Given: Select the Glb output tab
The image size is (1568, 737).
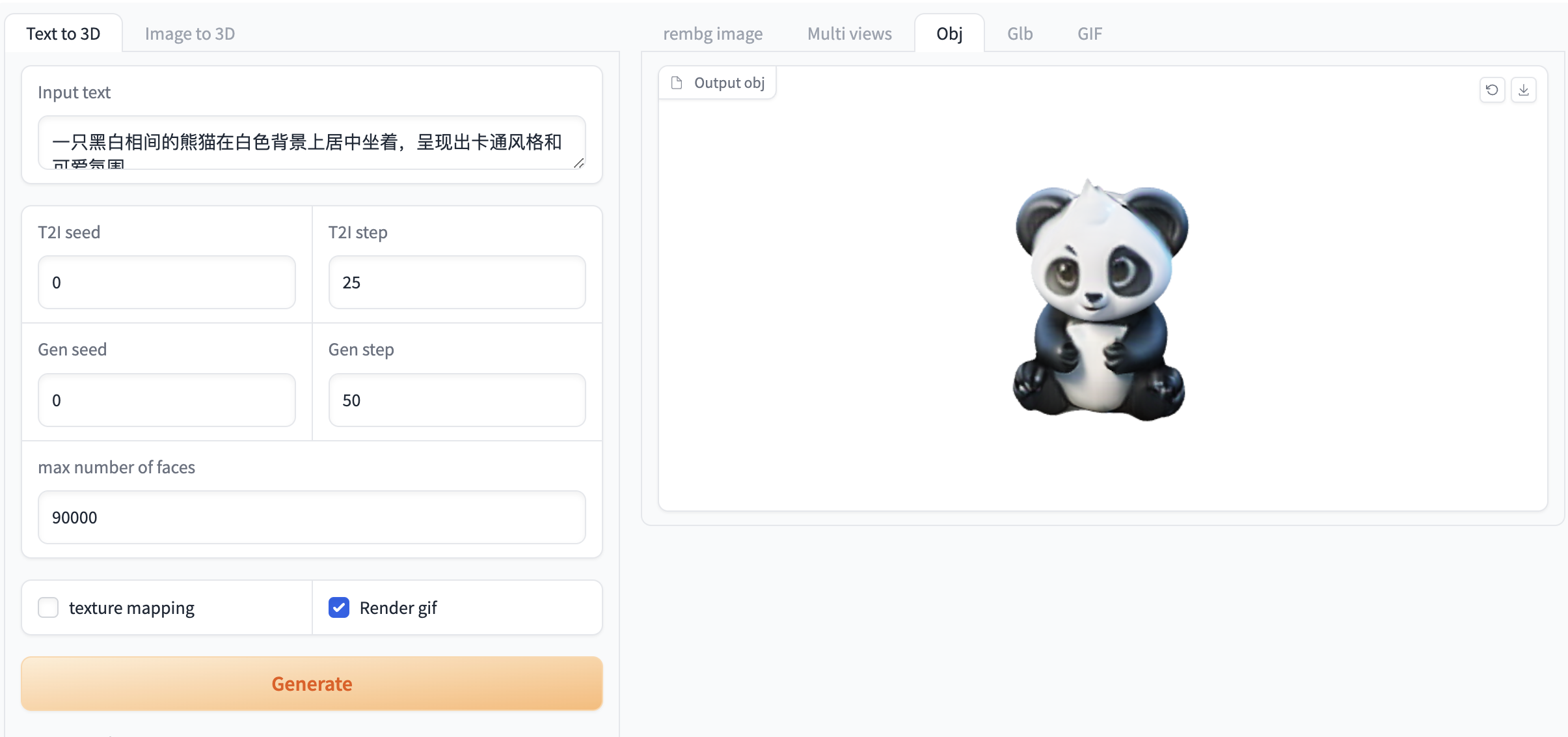Looking at the screenshot, I should coord(1020,34).
